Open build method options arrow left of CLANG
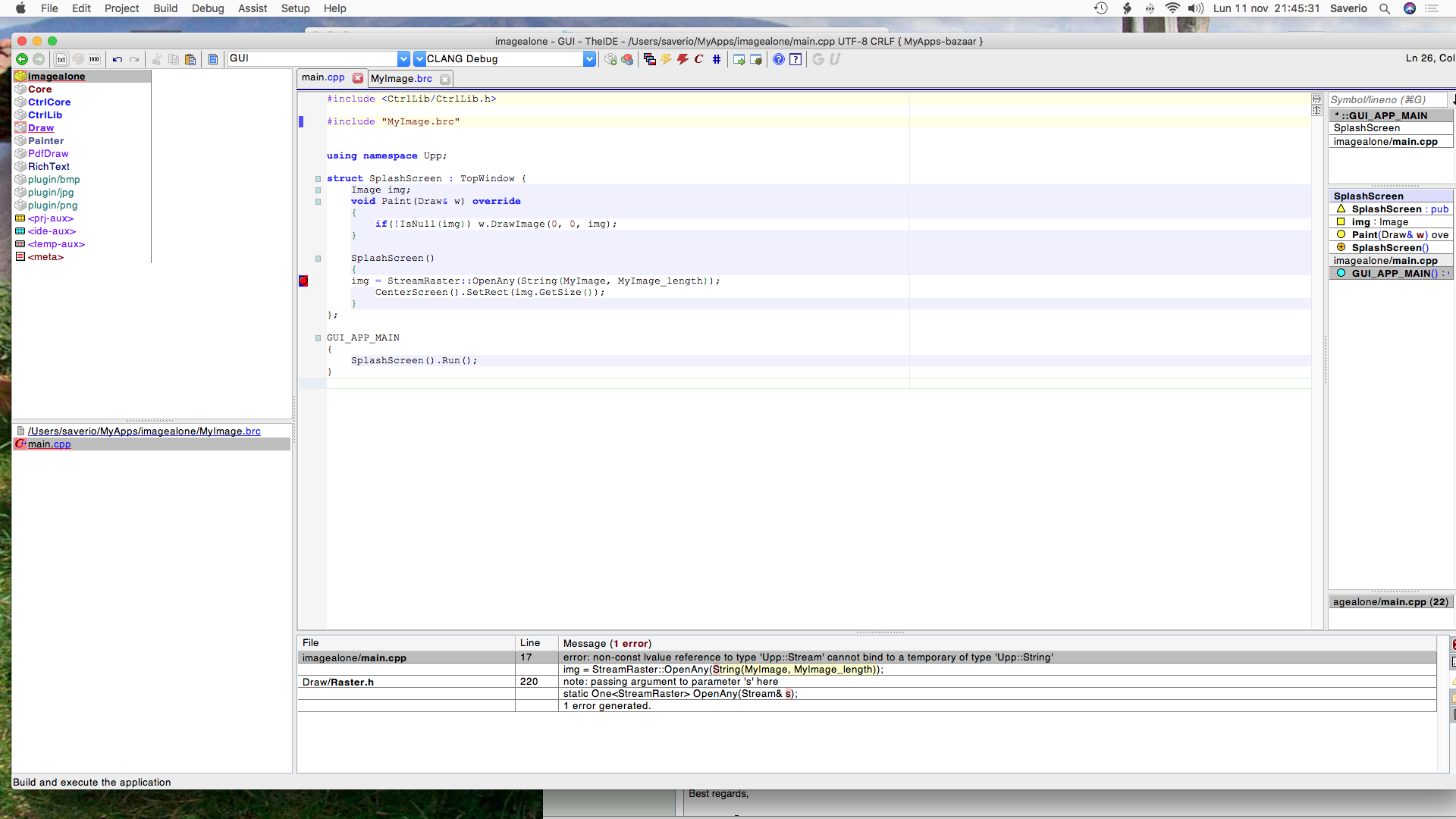 pos(419,59)
